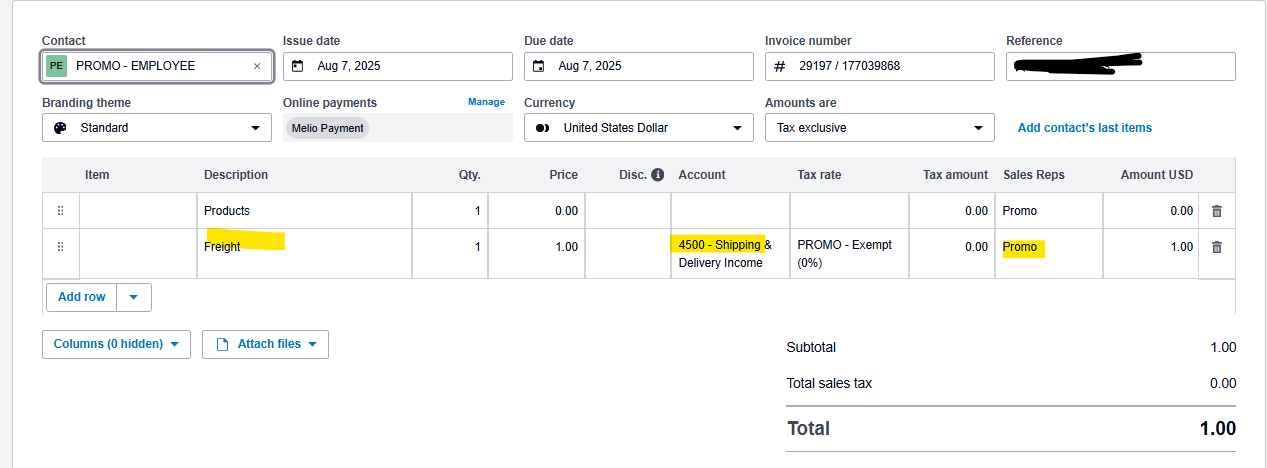Open the Due date calendar picker
This screenshot has width=1267, height=468.
[x=539, y=67]
